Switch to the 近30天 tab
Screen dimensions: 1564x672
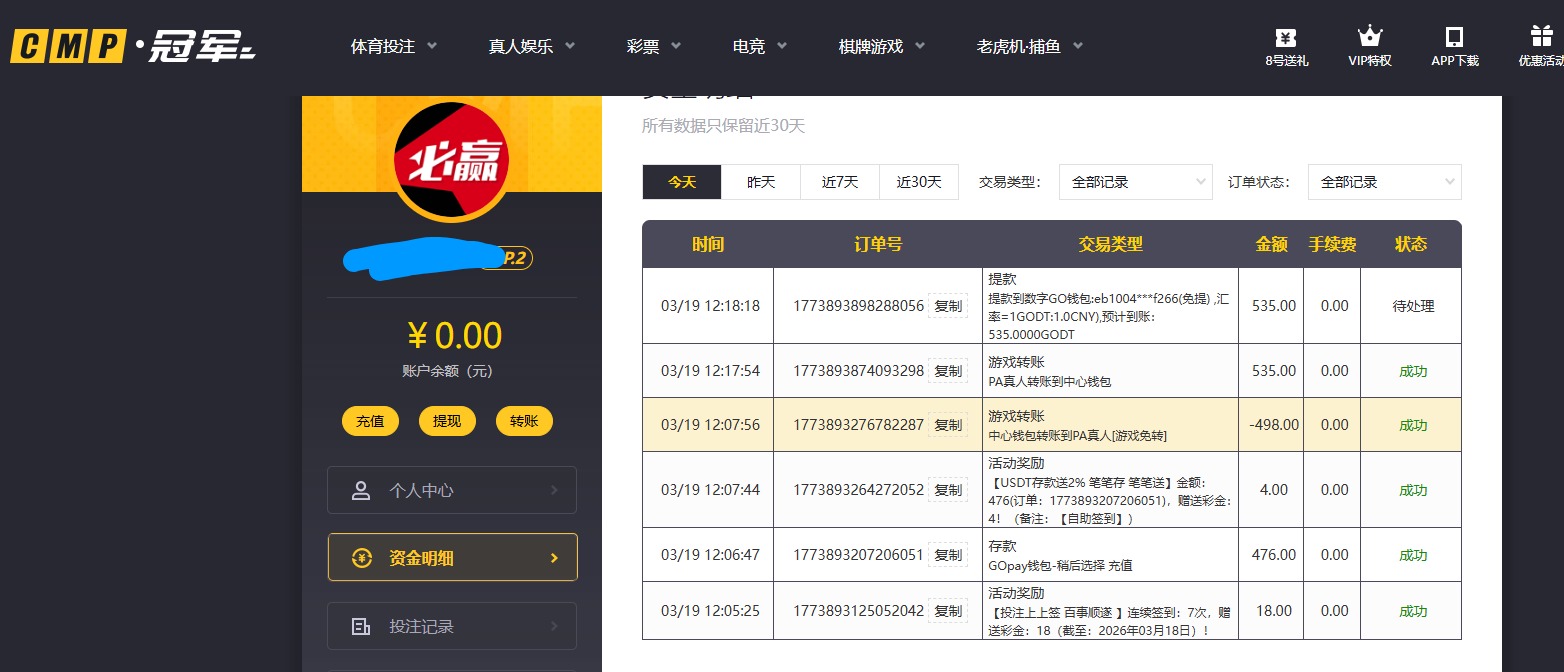tap(918, 182)
